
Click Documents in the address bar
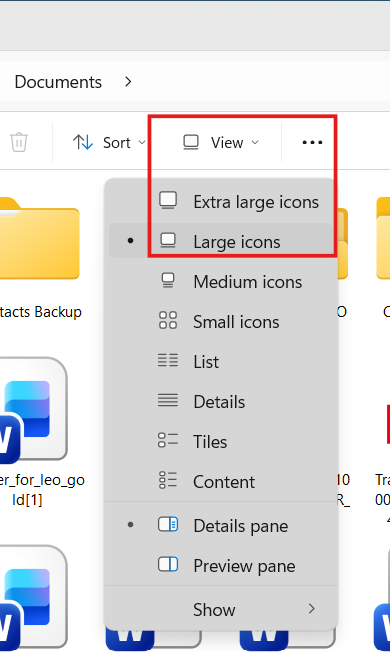(x=58, y=82)
